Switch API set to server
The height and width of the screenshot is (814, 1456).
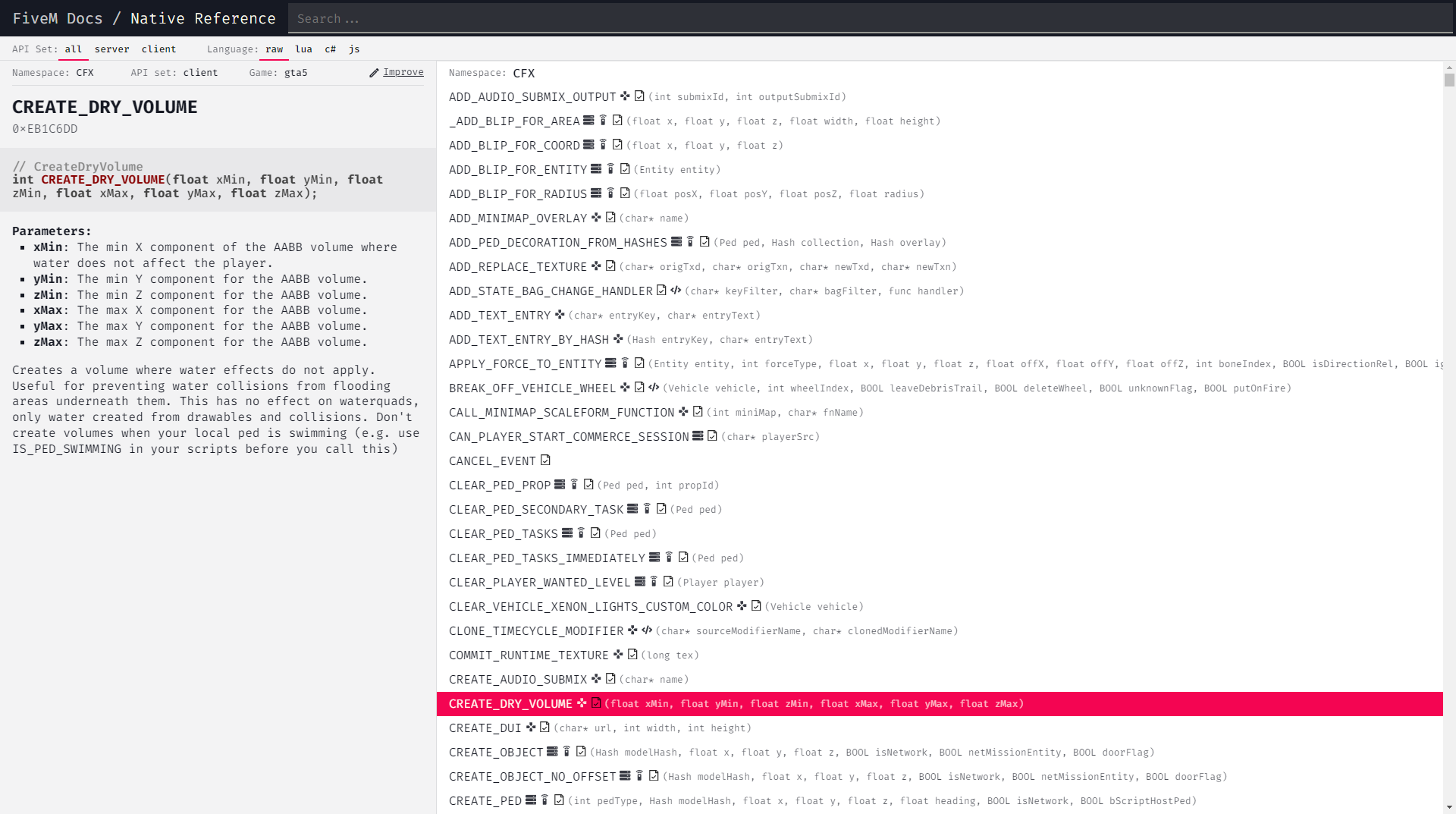click(112, 49)
